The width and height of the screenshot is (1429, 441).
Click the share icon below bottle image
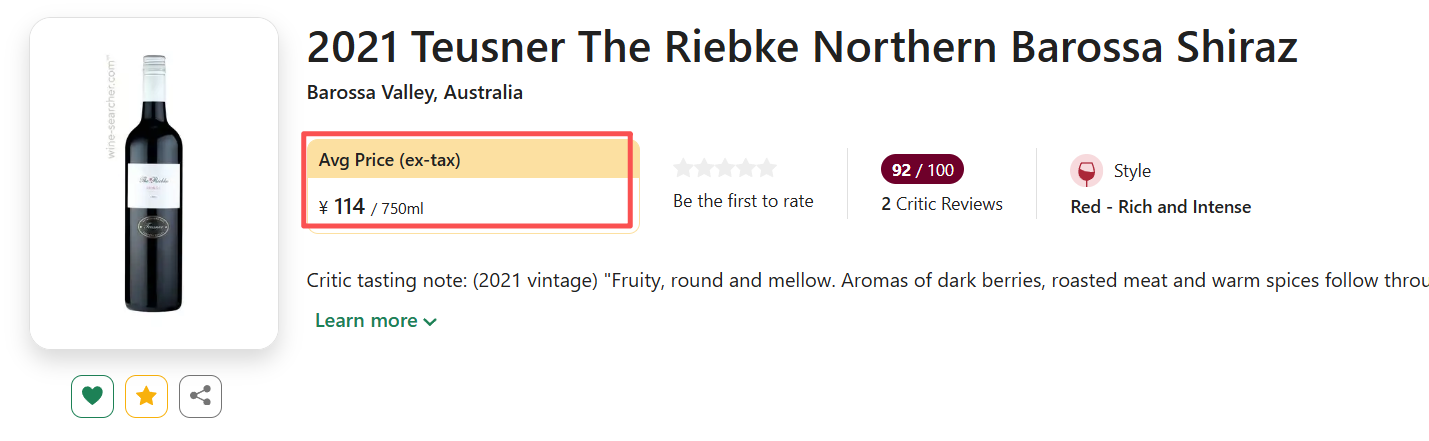[x=200, y=396]
